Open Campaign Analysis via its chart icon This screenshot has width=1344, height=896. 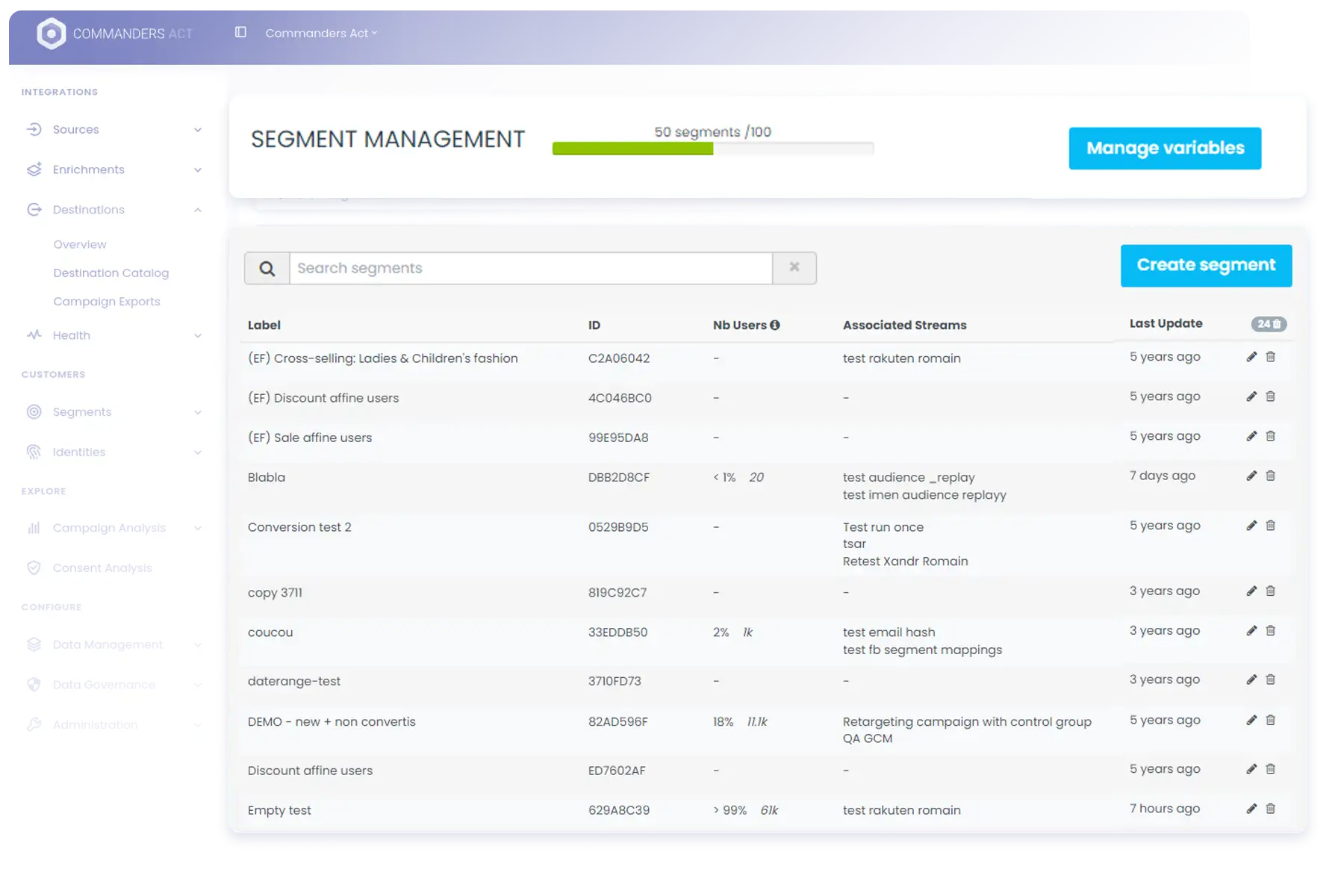pos(34,527)
